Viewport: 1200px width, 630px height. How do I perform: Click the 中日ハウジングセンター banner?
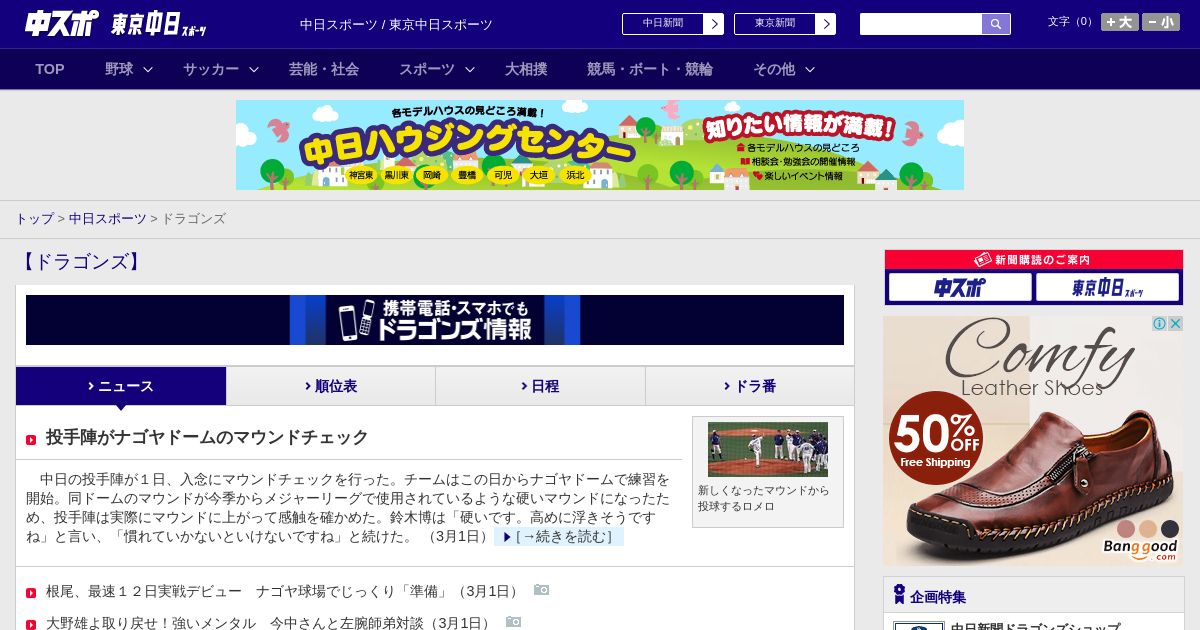point(600,145)
